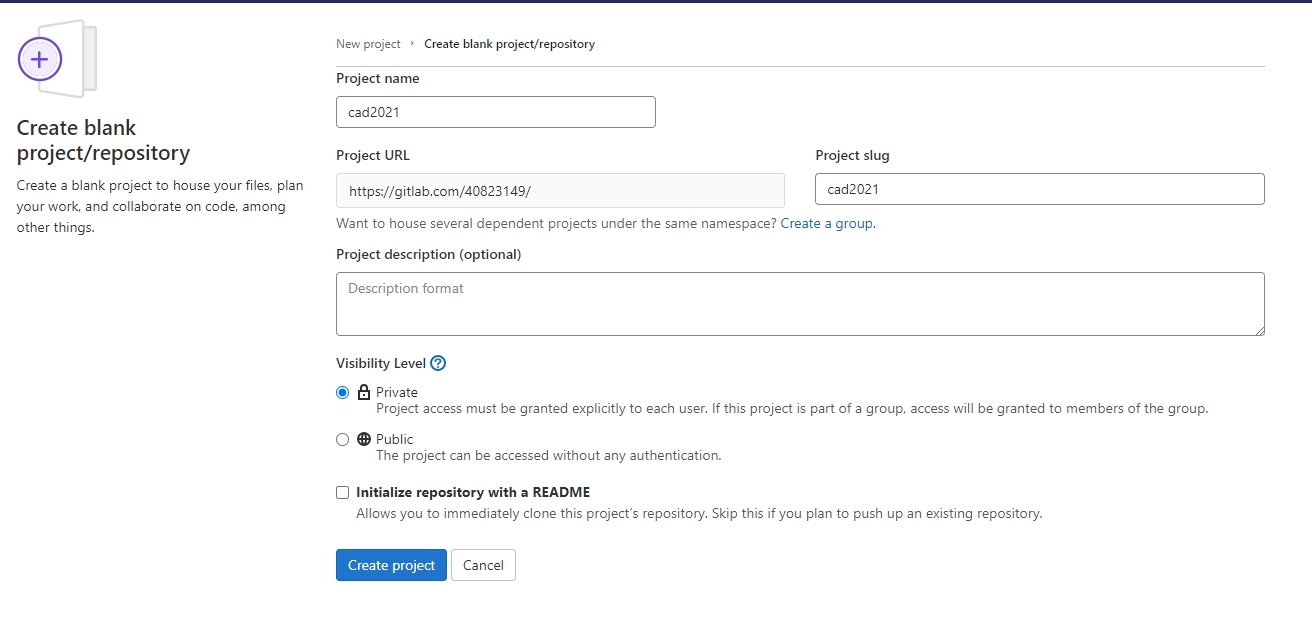Focus the Project name field
This screenshot has width=1312, height=641.
point(496,112)
